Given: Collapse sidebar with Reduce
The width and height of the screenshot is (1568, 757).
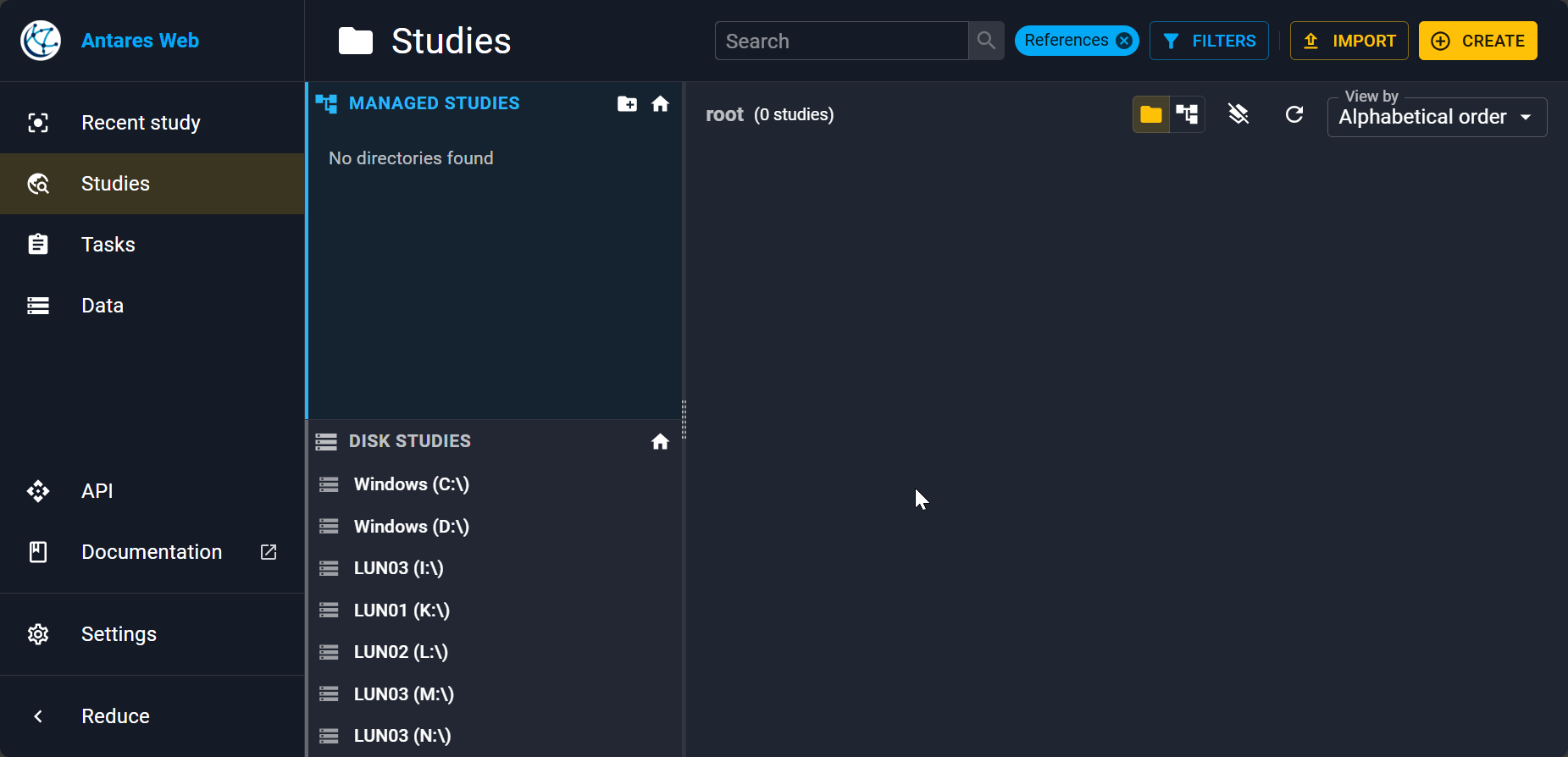Looking at the screenshot, I should coord(152,716).
